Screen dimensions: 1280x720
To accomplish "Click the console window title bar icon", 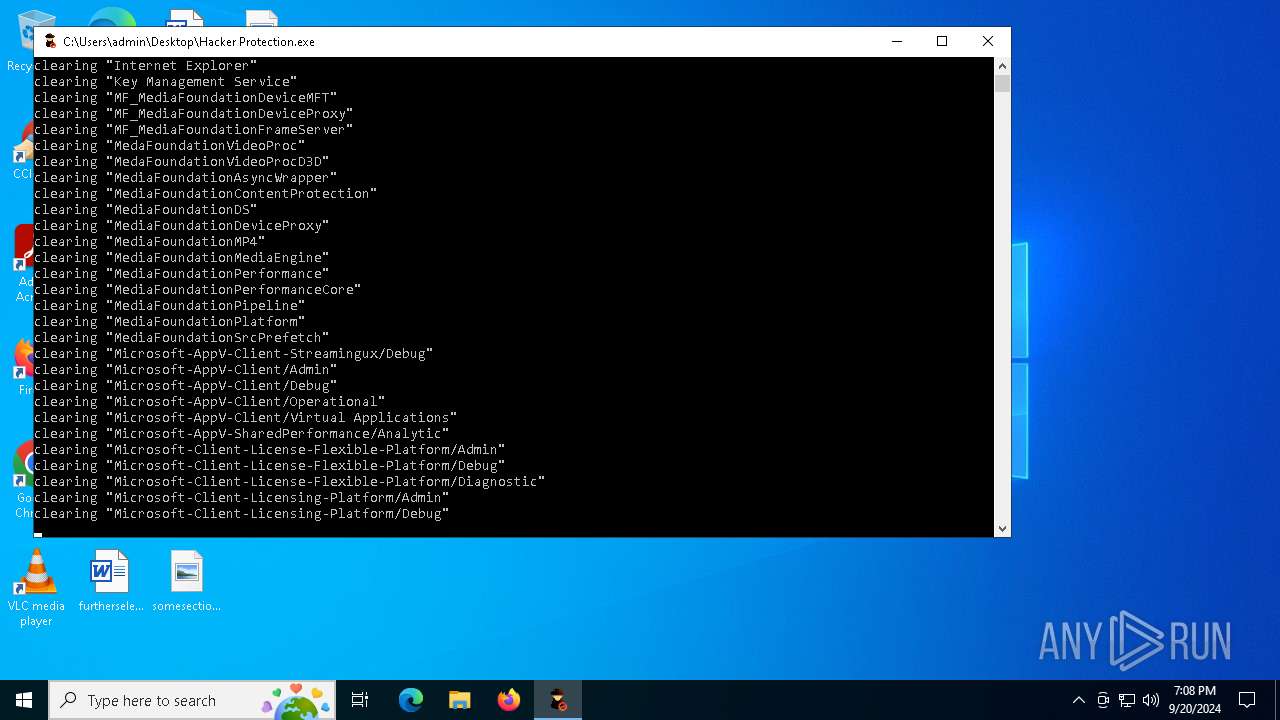I will (50, 41).
